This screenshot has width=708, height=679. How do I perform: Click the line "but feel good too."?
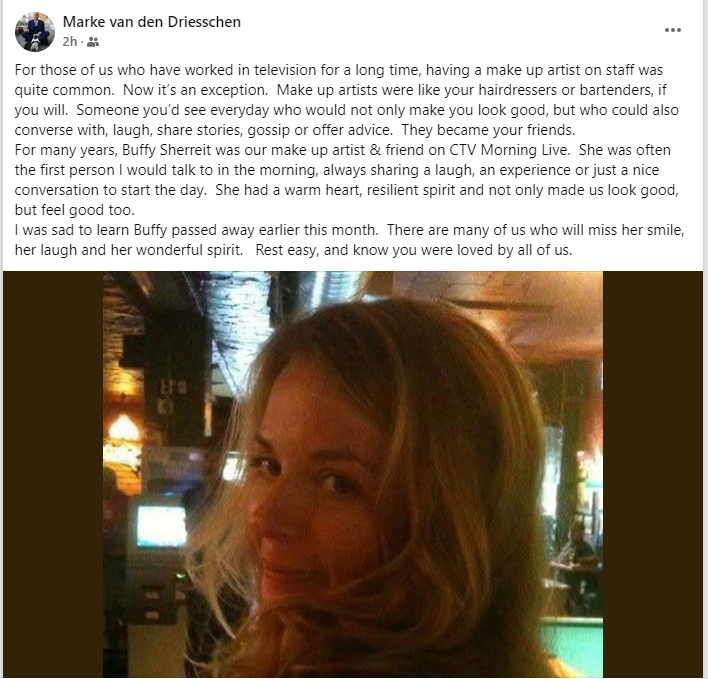(x=75, y=210)
